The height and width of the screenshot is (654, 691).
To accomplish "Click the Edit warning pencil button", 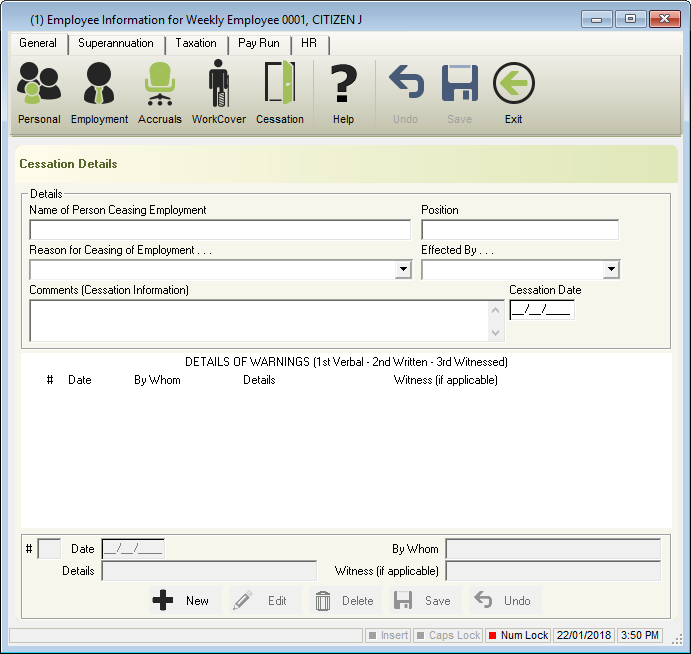I will pos(265,600).
